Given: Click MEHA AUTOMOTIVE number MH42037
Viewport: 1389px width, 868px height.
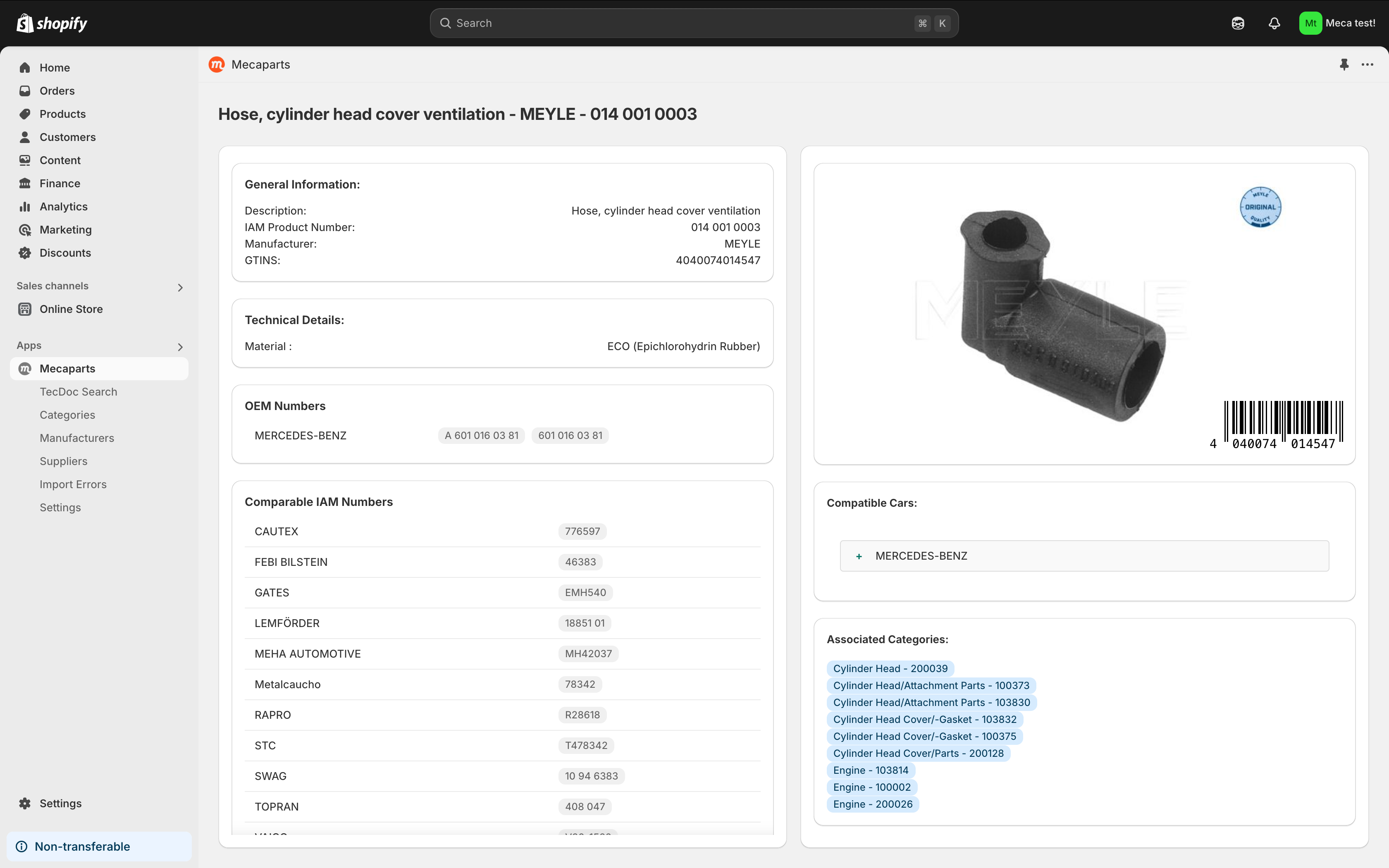Looking at the screenshot, I should [588, 654].
